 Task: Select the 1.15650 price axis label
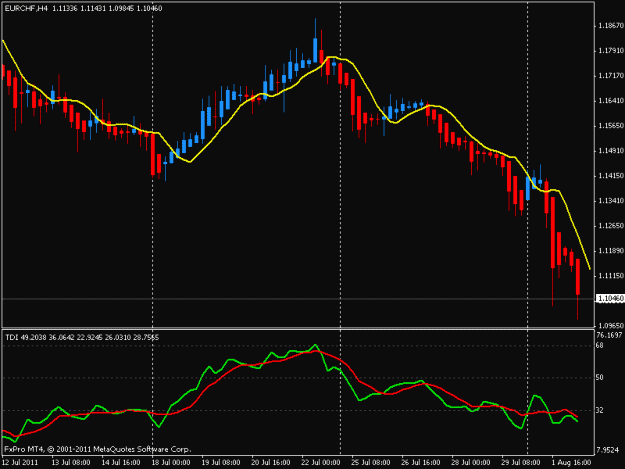(x=611, y=126)
